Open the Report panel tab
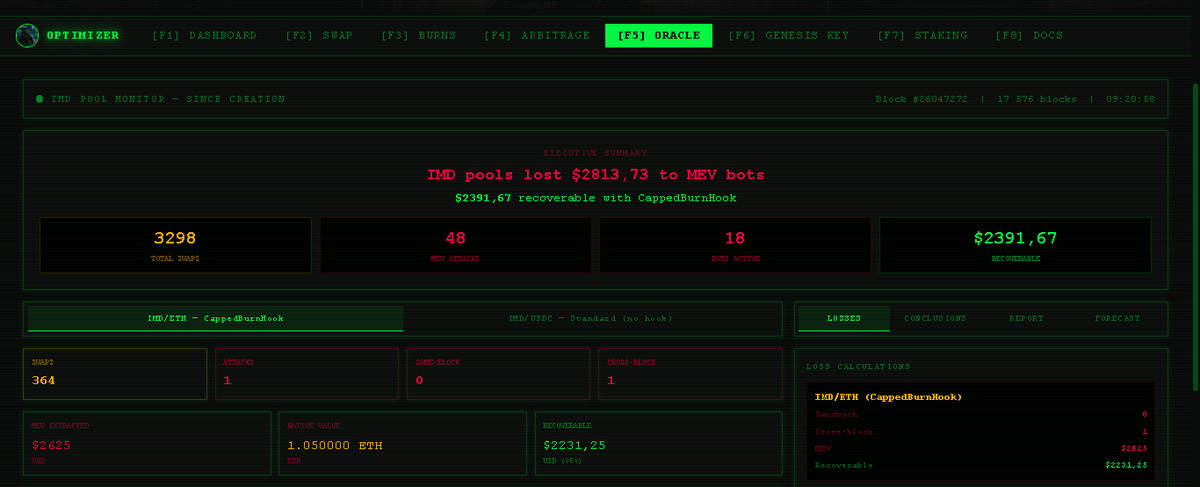The height and width of the screenshot is (487, 1200). (x=1026, y=318)
